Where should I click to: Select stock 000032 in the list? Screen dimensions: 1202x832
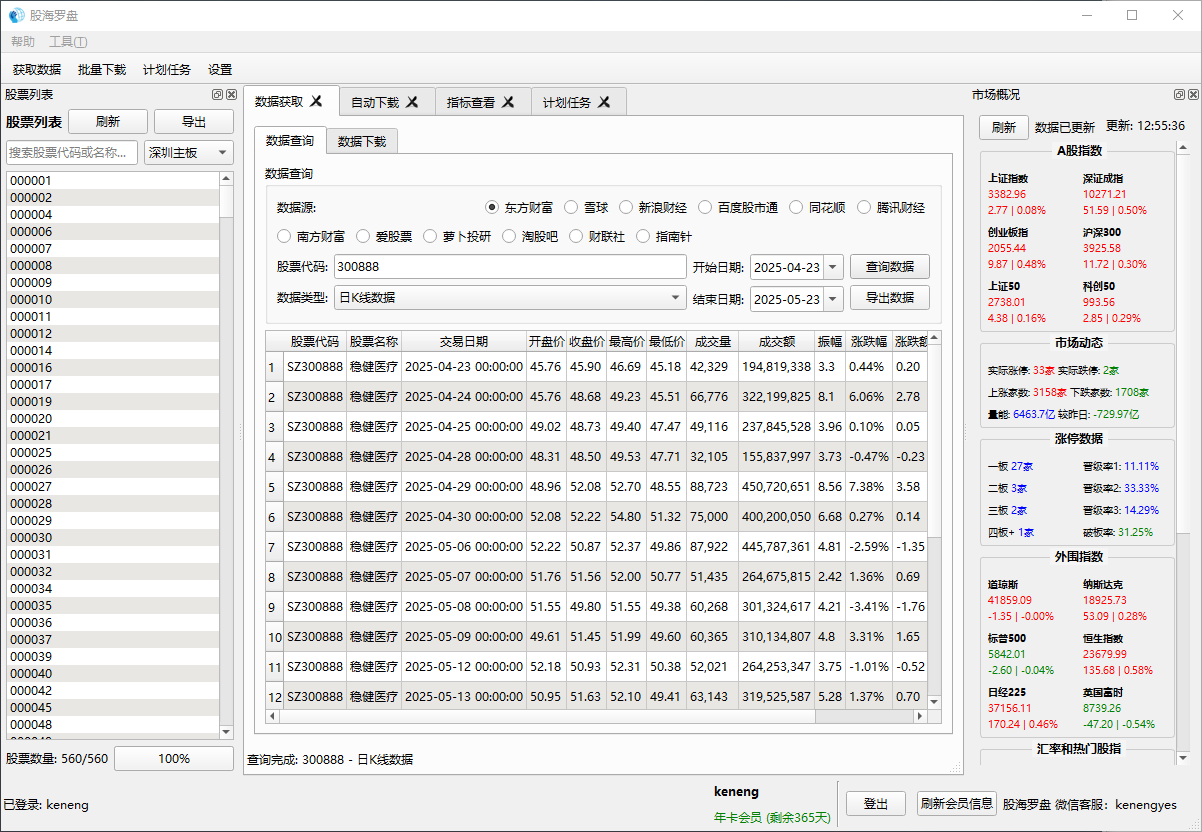pos(113,572)
